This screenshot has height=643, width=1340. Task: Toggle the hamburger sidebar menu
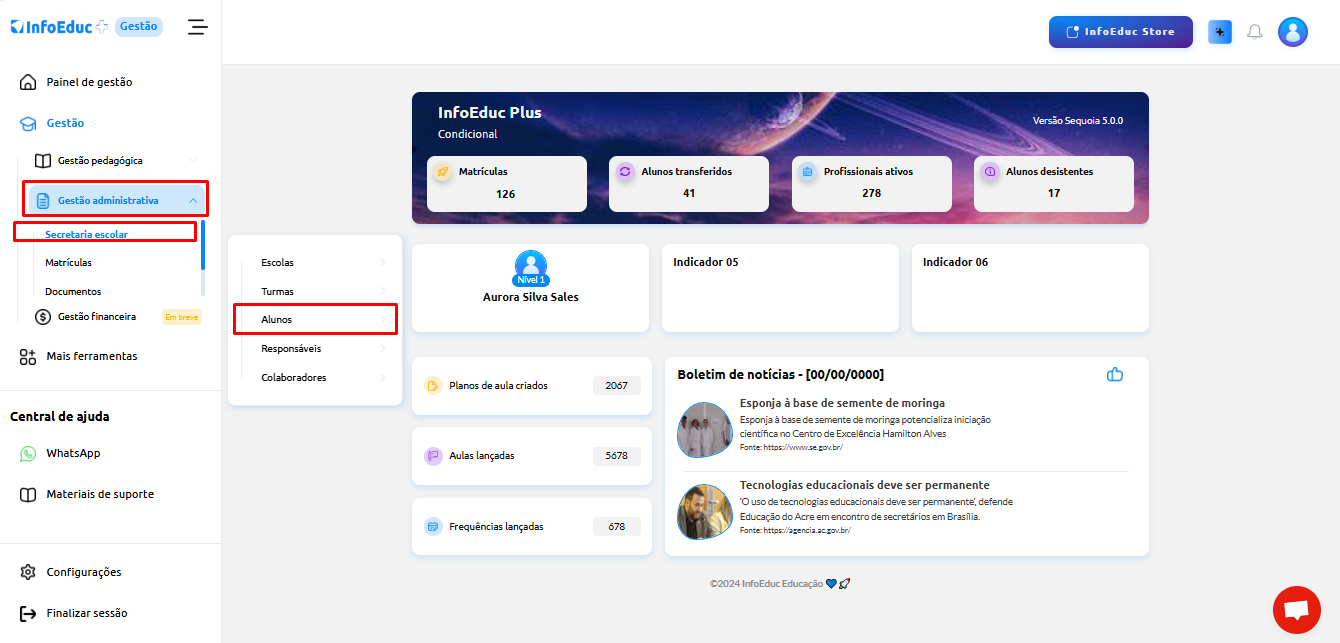click(198, 27)
